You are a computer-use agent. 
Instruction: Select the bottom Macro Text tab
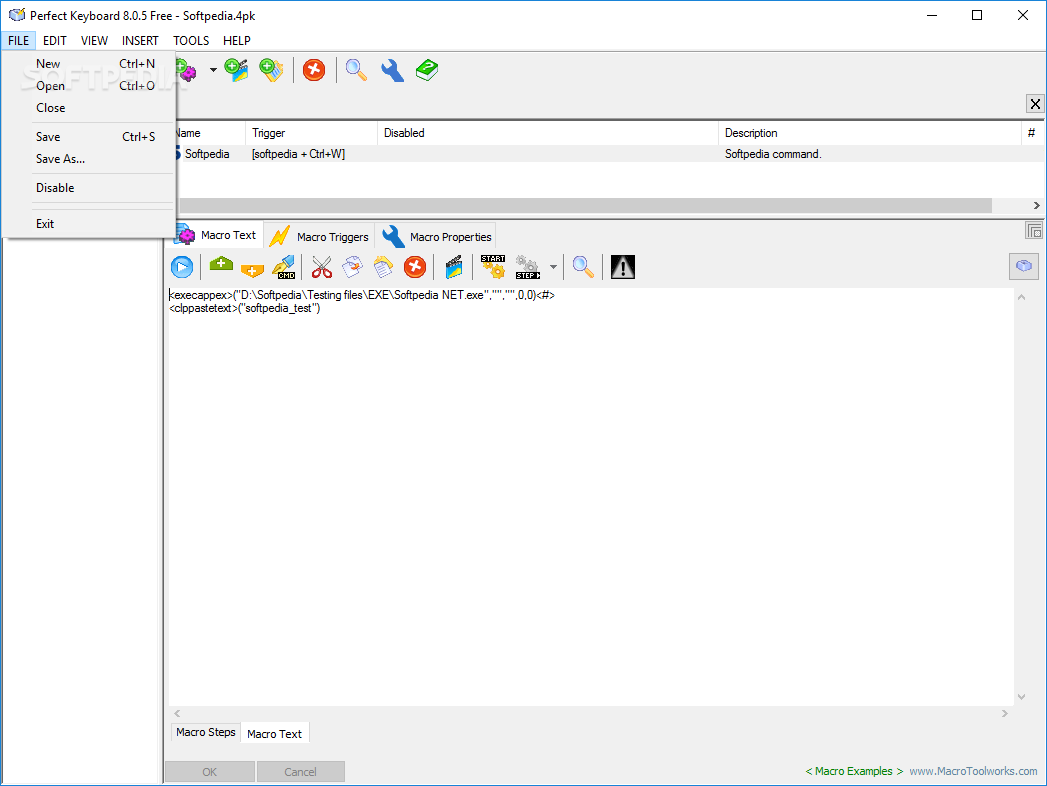pos(274,733)
